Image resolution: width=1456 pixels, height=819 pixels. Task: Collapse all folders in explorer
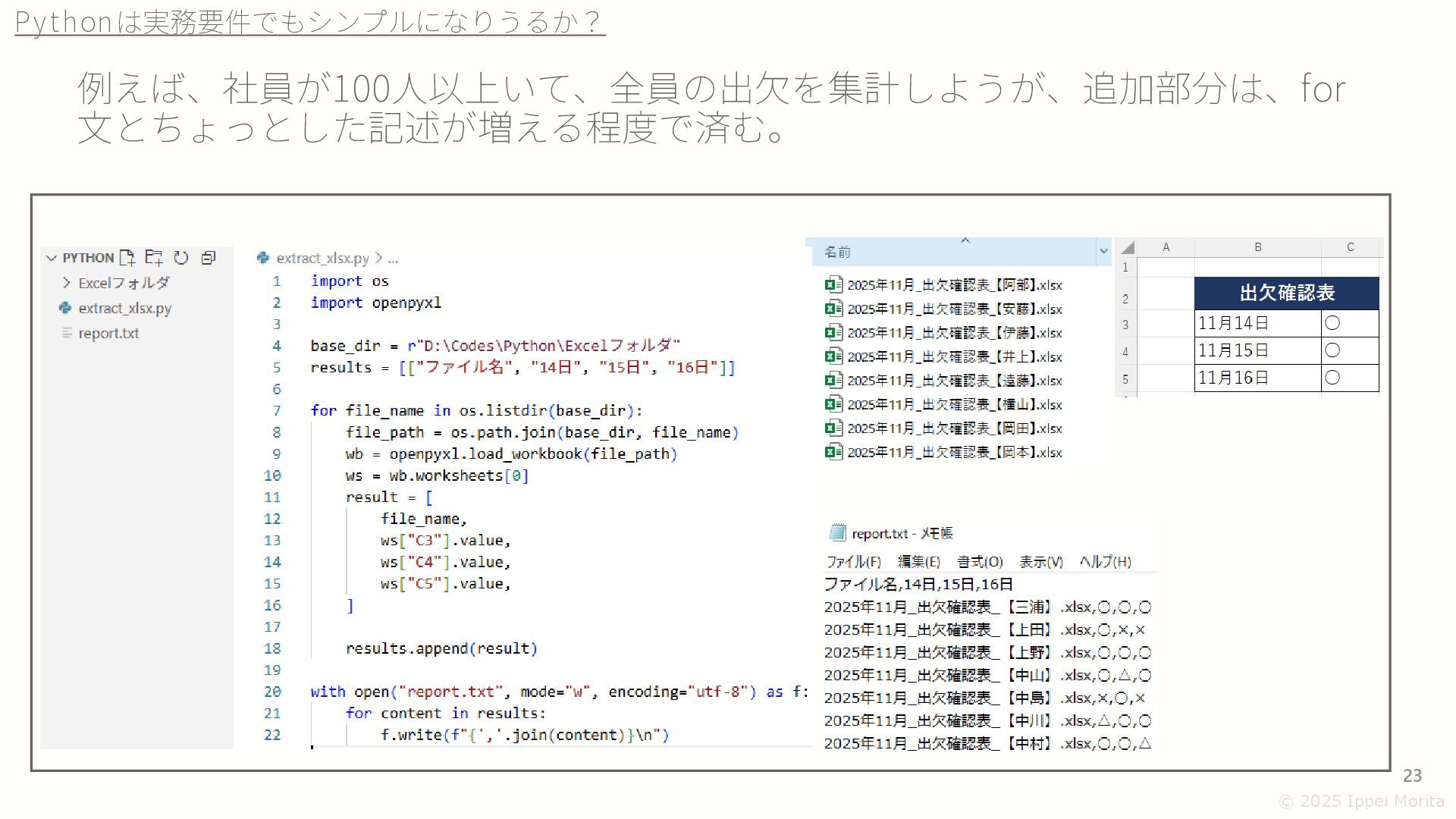(209, 258)
